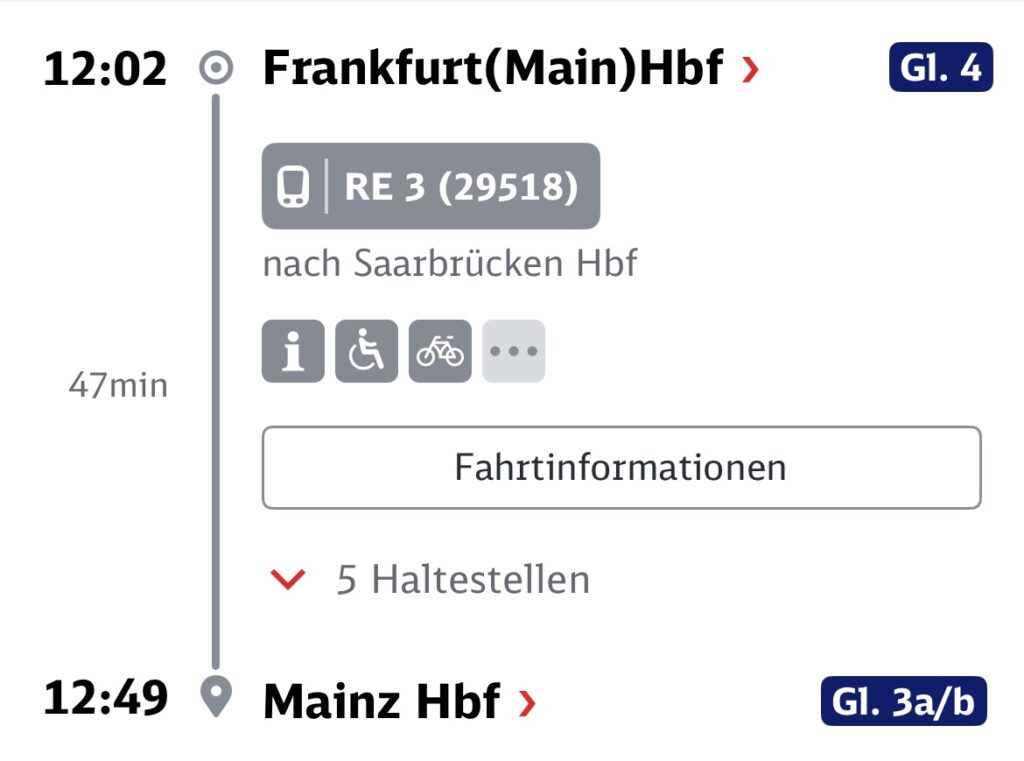
Task: Click the 'nach Saarbrücken Hbf' direction text
Action: pyautogui.click(x=449, y=264)
